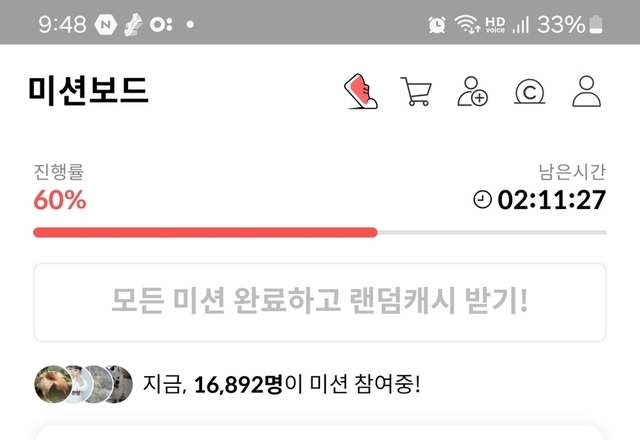Viewport: 640px width, 440px height.
Task: Tap the 미션보드 title
Action: tap(88, 91)
